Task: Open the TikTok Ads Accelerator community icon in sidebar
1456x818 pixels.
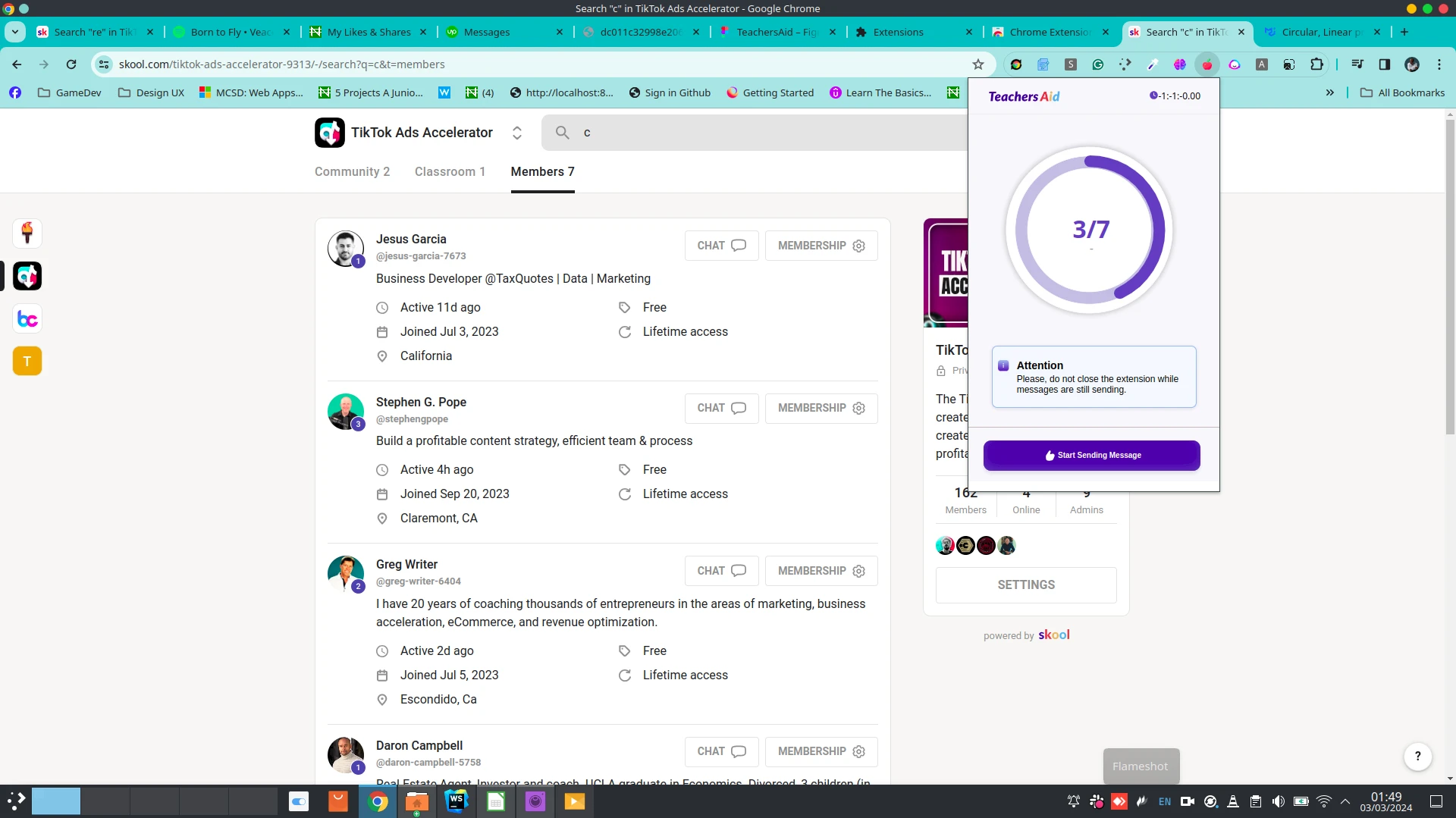Action: (27, 276)
